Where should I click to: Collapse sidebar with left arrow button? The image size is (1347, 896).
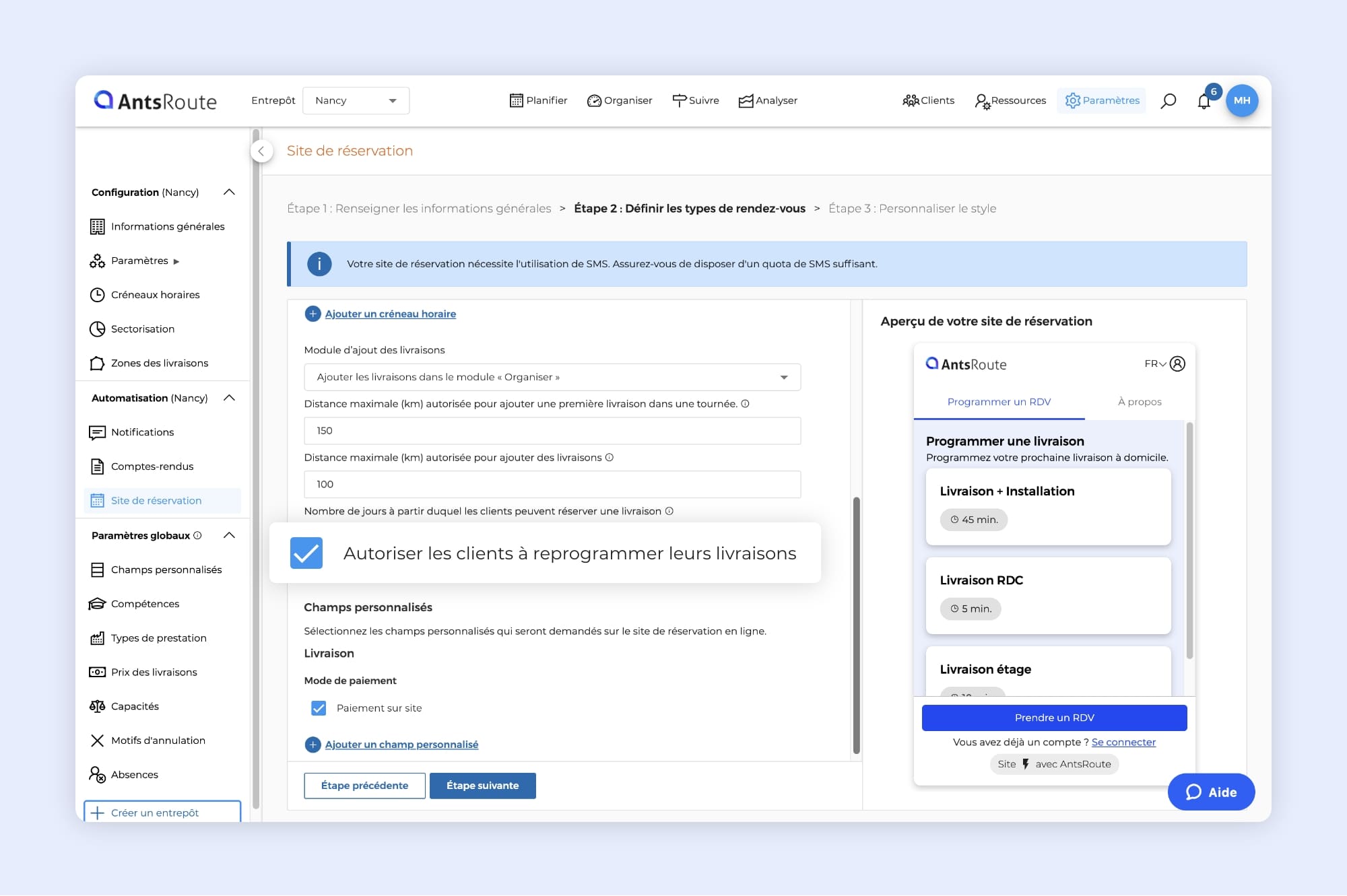[261, 151]
